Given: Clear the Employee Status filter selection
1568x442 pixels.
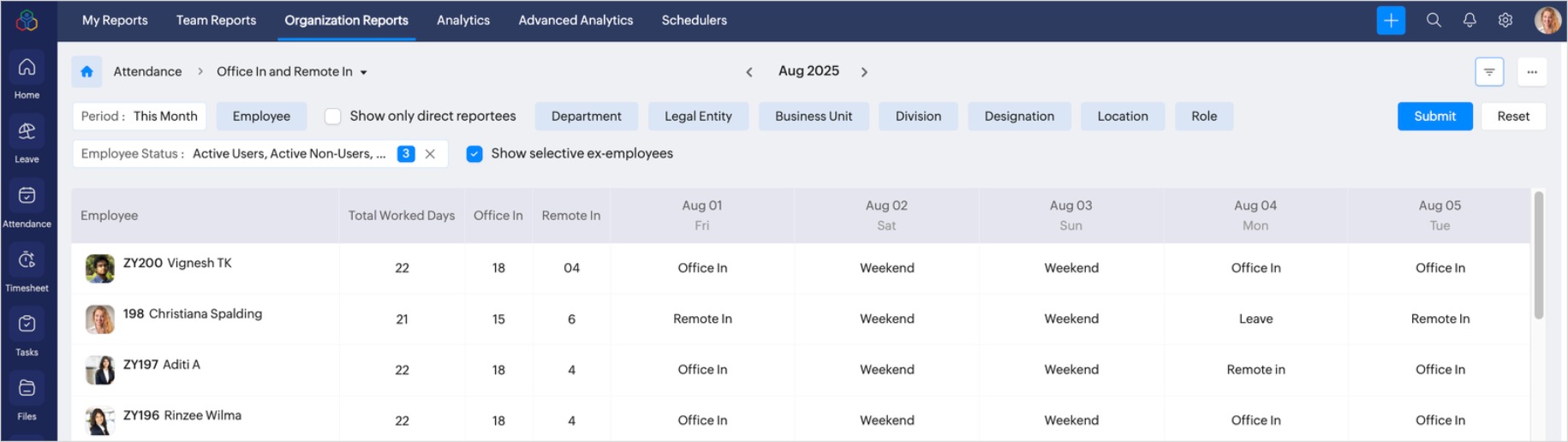Looking at the screenshot, I should pos(431,154).
